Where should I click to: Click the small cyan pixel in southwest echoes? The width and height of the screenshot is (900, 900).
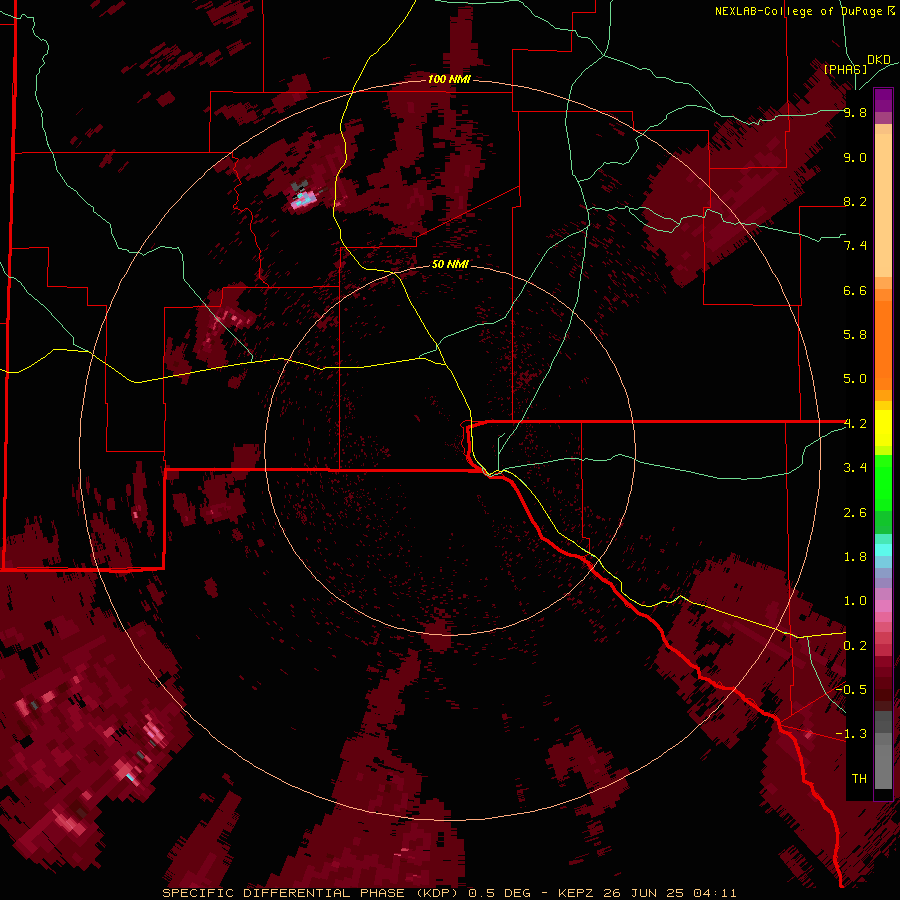[x=131, y=777]
